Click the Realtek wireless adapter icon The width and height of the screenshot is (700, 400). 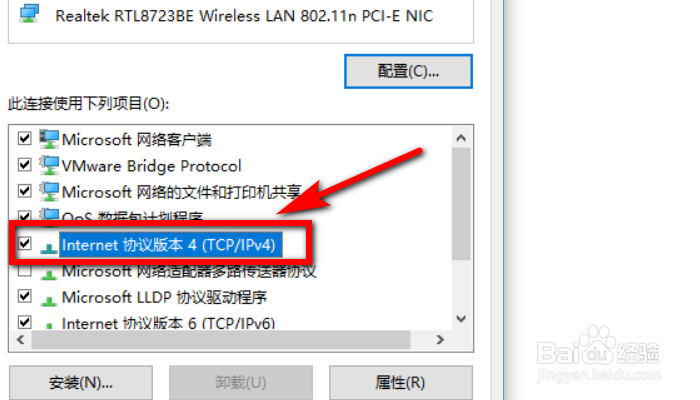[x=29, y=13]
